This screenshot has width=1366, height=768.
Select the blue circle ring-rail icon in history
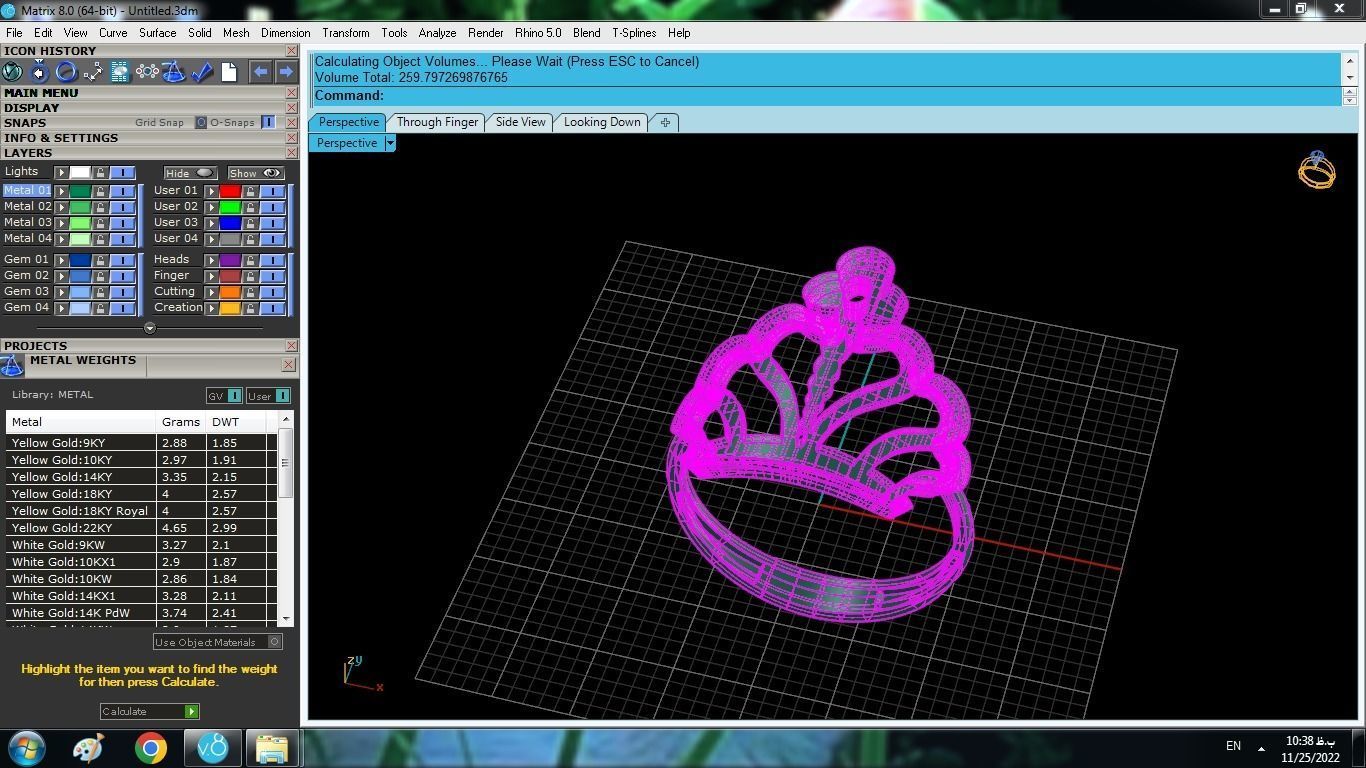(66, 71)
